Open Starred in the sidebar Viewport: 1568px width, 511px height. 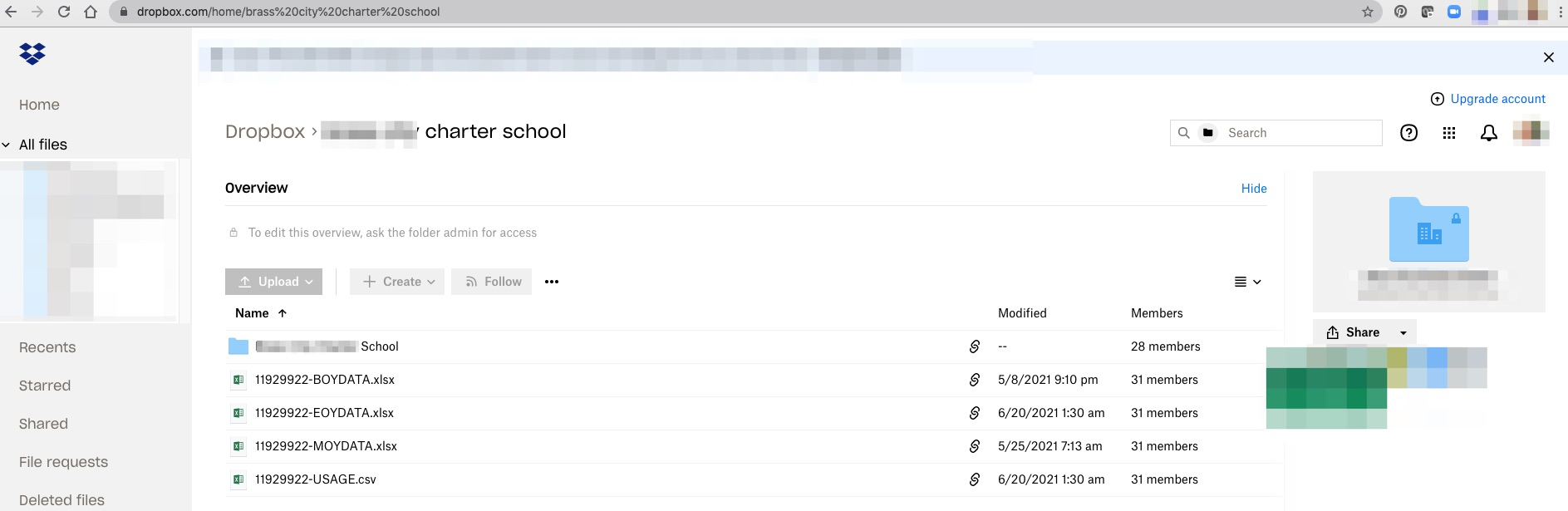point(45,386)
